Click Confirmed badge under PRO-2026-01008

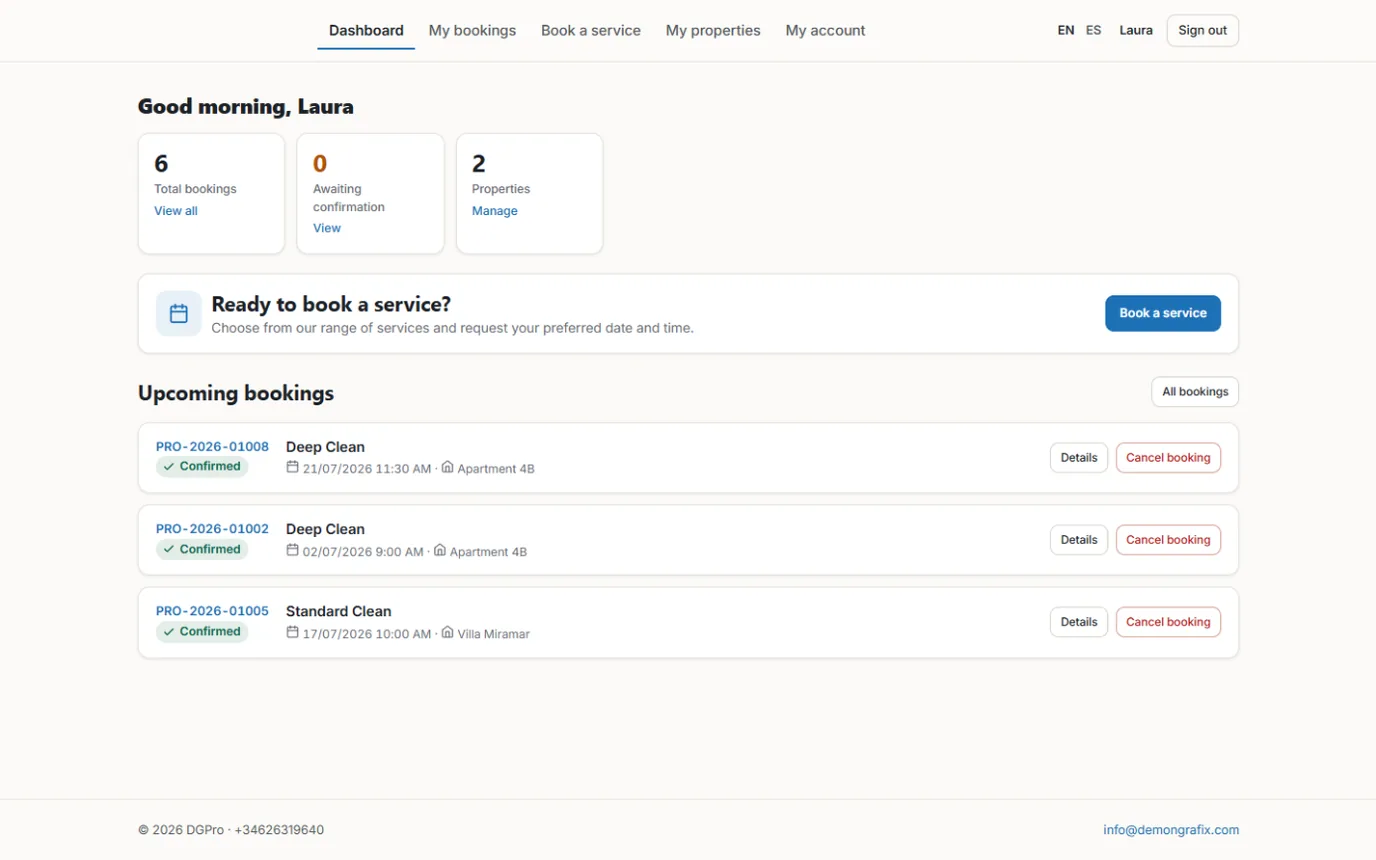[202, 467]
